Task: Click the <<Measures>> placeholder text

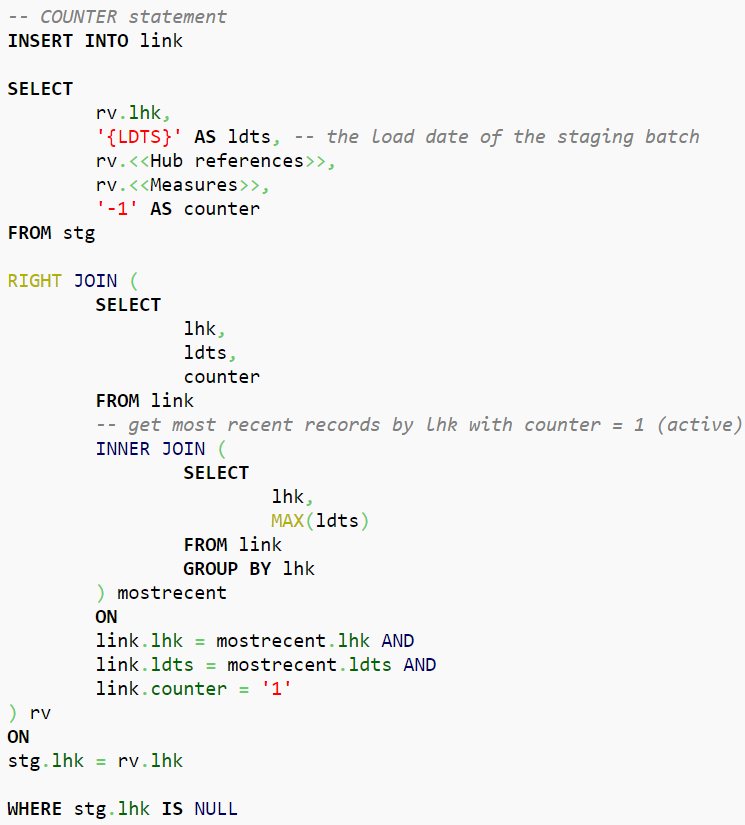Action: pos(195,185)
